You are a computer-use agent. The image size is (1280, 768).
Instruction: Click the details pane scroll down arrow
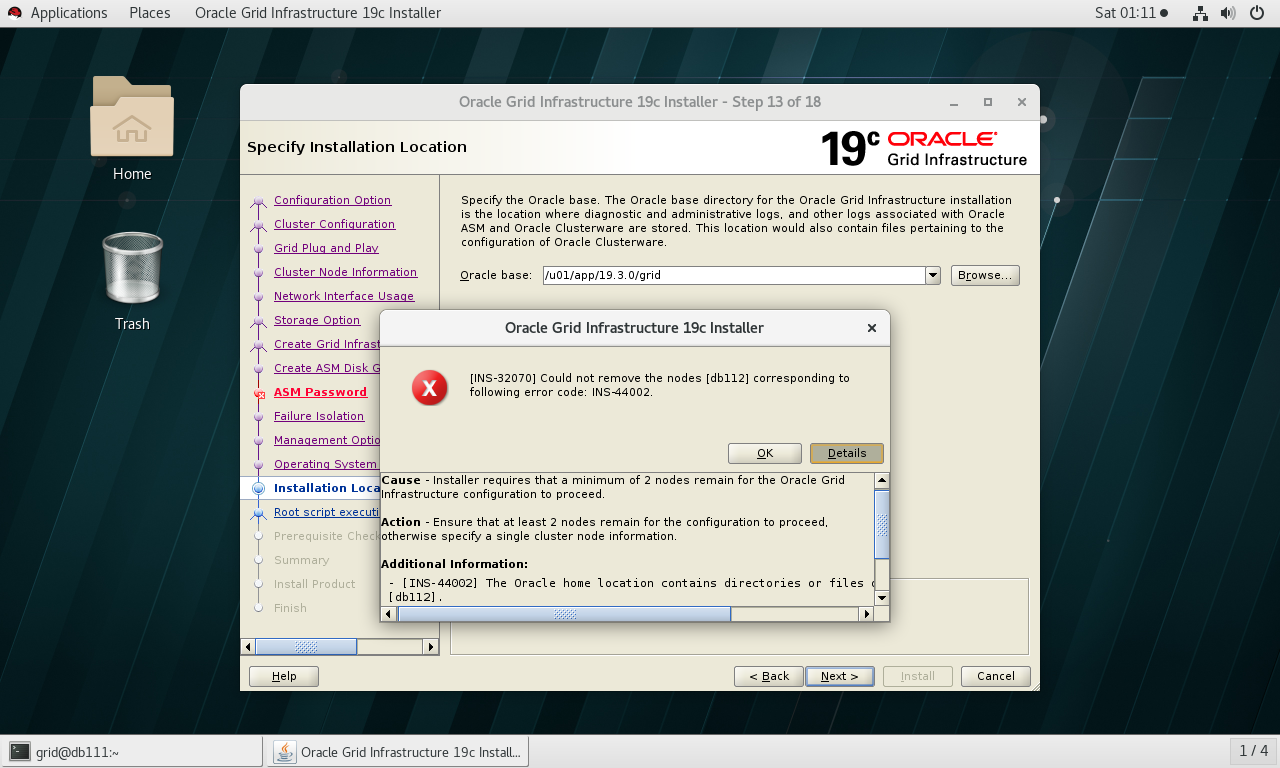coord(882,598)
